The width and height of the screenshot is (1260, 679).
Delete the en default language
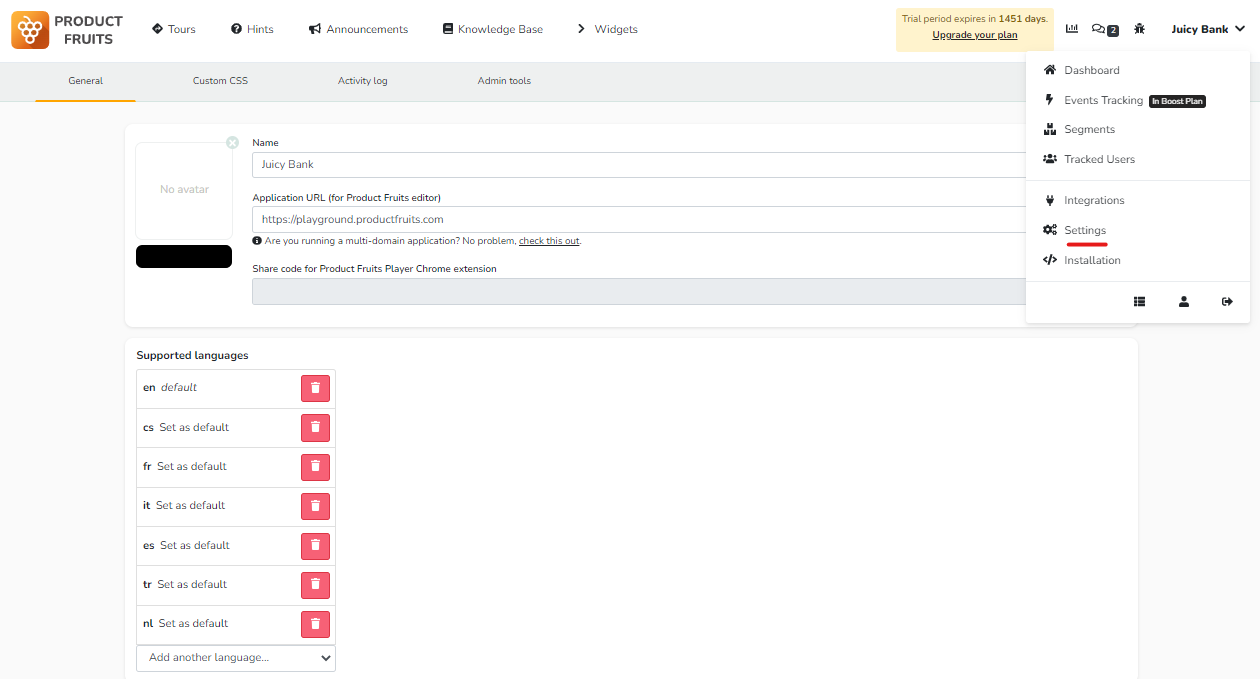point(315,388)
